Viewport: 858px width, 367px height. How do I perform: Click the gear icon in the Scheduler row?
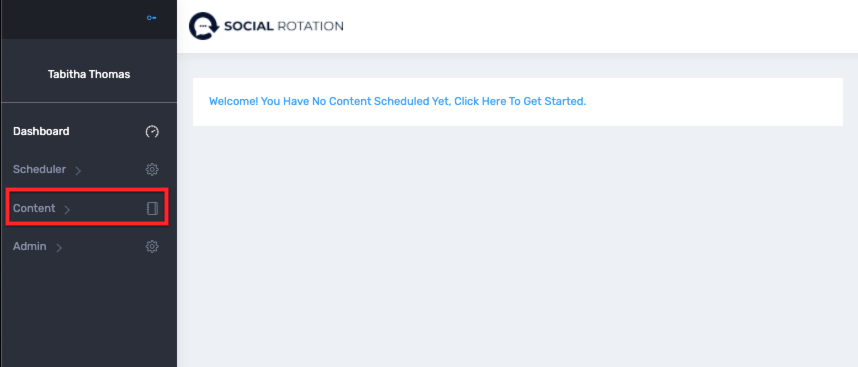[x=152, y=170]
